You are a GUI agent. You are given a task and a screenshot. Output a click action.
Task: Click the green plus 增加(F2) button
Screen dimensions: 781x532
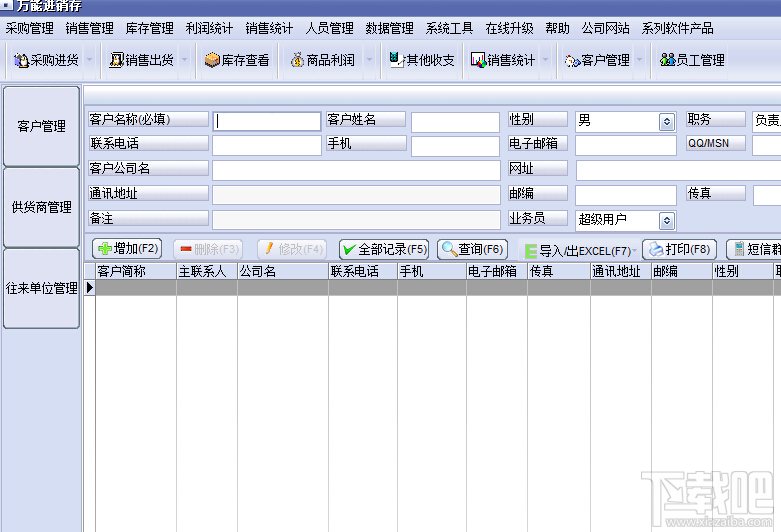point(127,249)
